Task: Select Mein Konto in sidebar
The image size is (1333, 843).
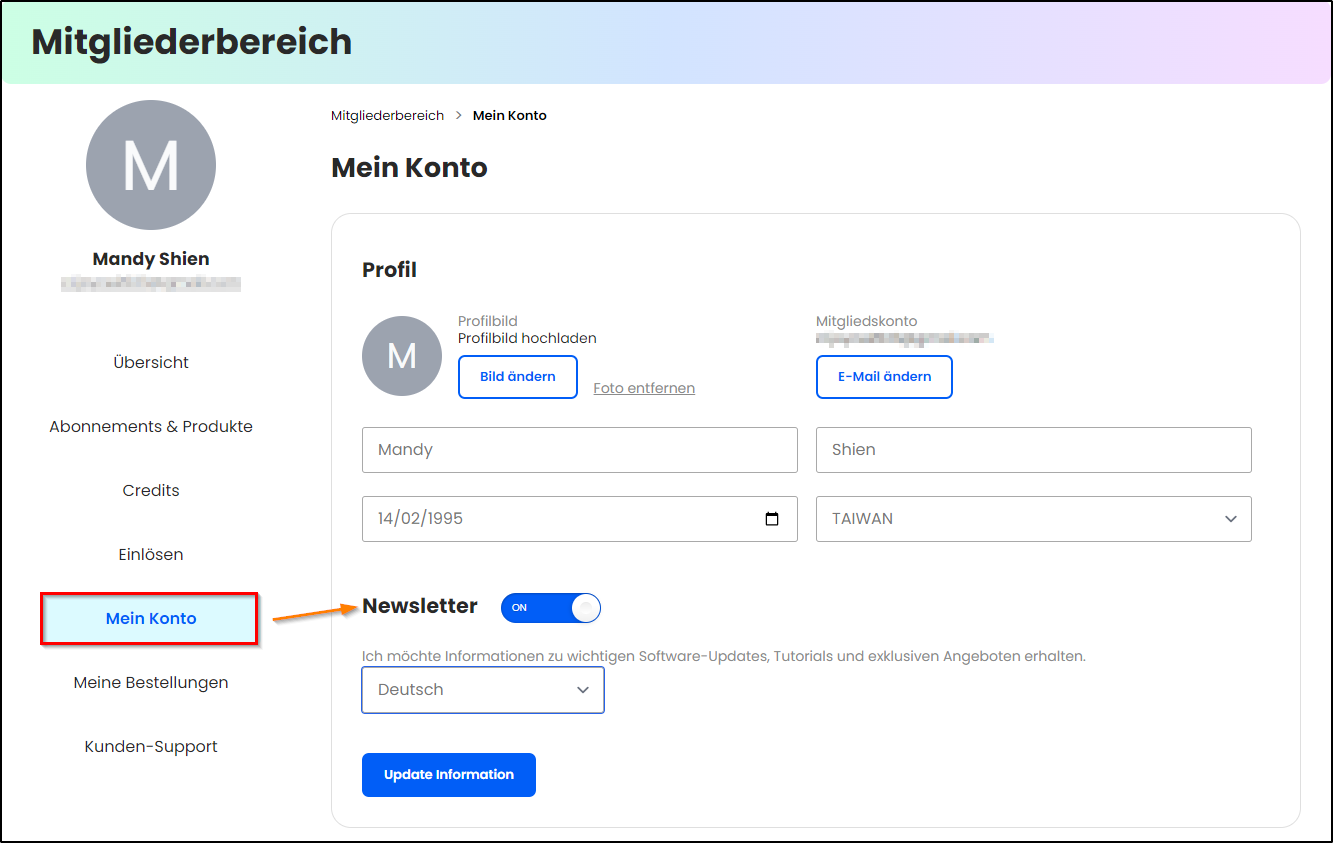Action: (x=150, y=618)
